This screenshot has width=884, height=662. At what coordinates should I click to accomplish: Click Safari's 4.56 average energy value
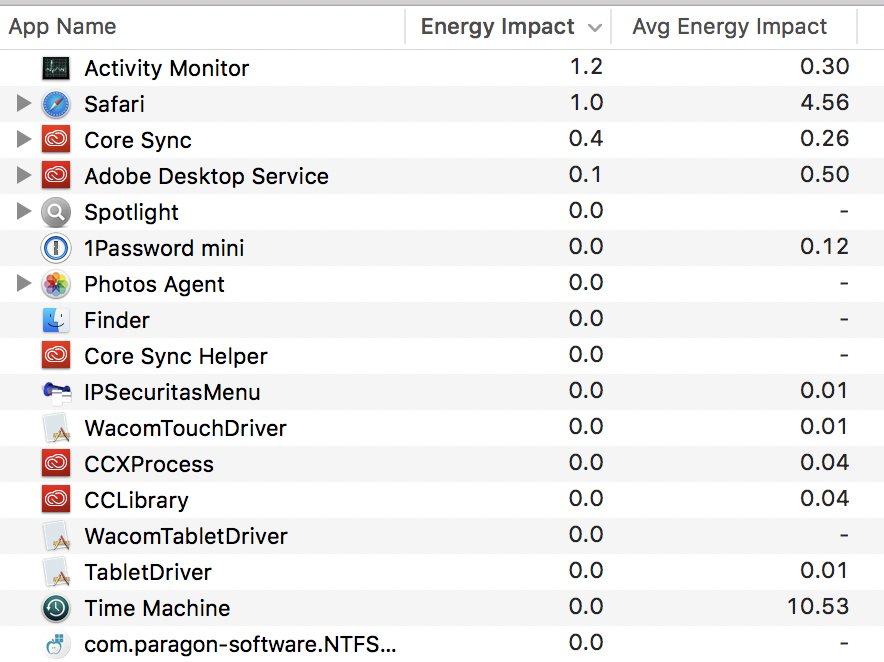825,103
